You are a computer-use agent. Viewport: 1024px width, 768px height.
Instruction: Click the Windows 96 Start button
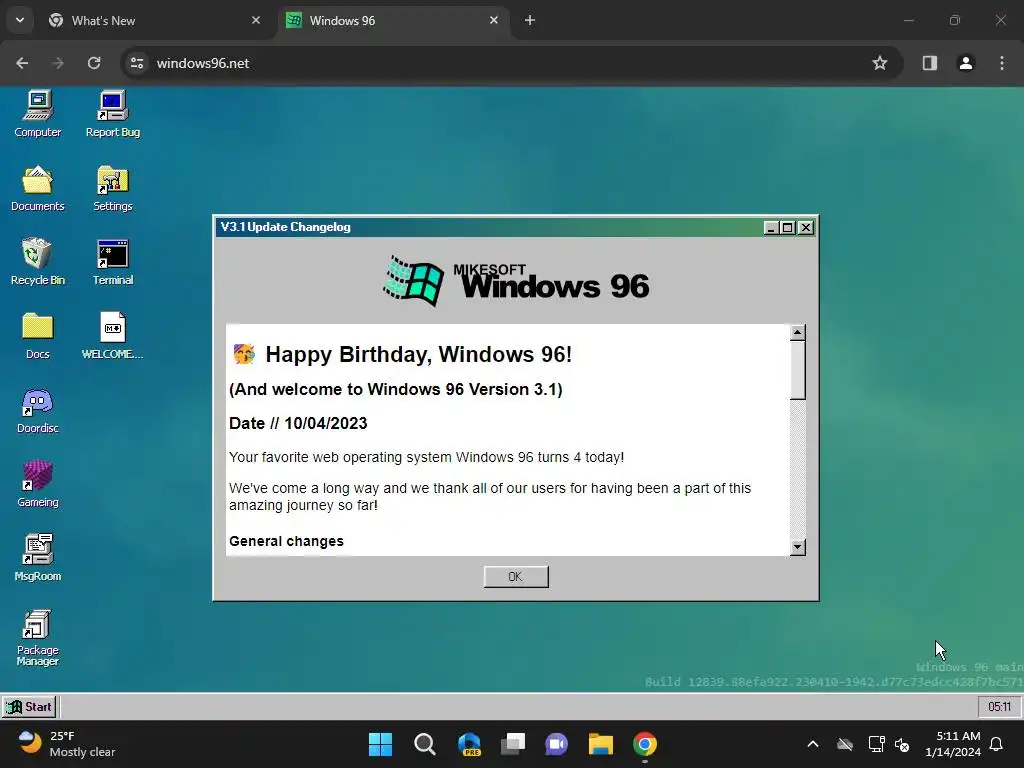click(x=29, y=707)
